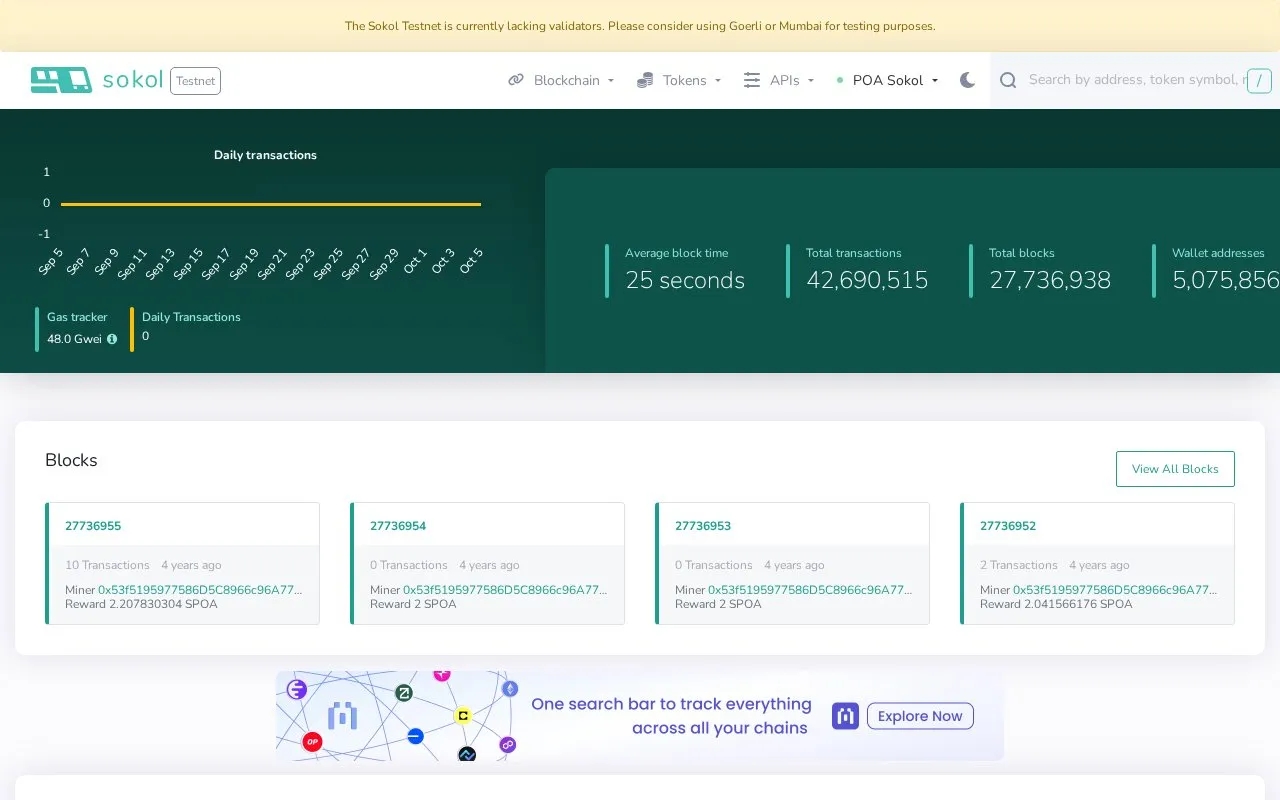This screenshot has height=800, width=1280.
Task: Click the ad banner network graphic
Action: (397, 716)
